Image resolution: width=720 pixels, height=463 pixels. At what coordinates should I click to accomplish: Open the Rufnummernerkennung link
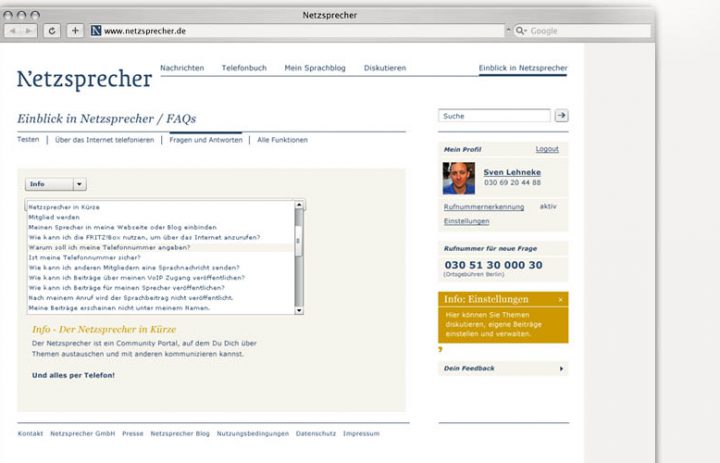(483, 206)
